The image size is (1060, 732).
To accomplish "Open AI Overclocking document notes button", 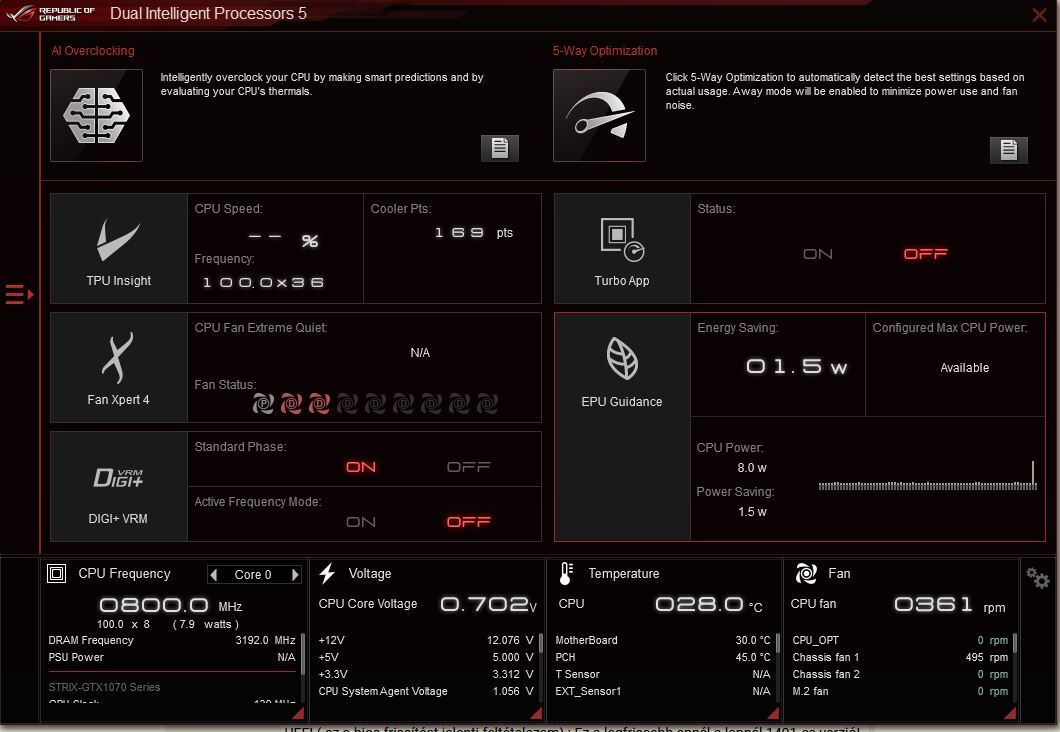I will tap(500, 148).
